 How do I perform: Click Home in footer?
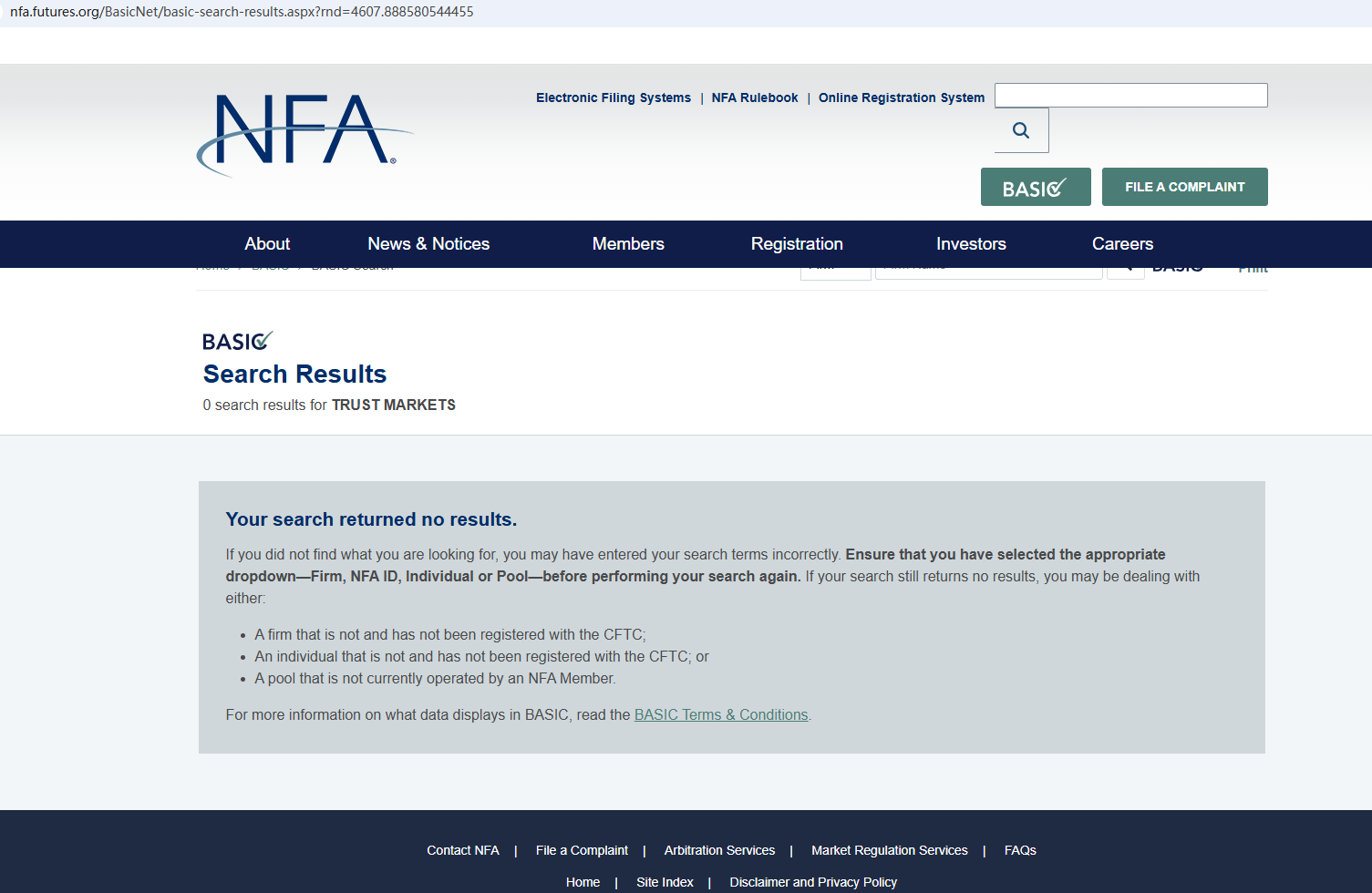coord(583,882)
